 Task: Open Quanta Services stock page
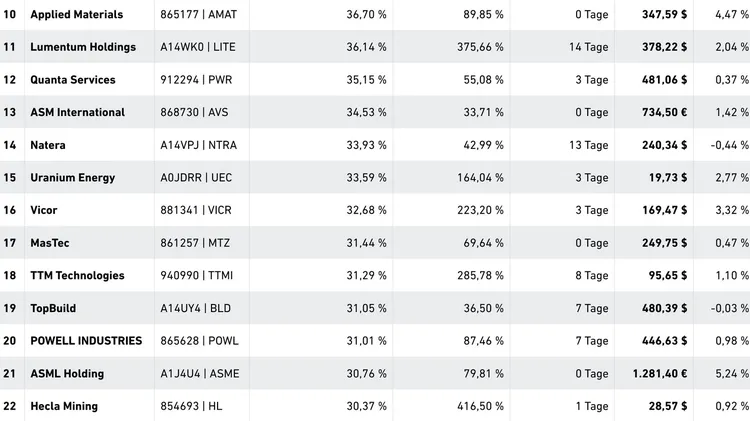(73, 80)
